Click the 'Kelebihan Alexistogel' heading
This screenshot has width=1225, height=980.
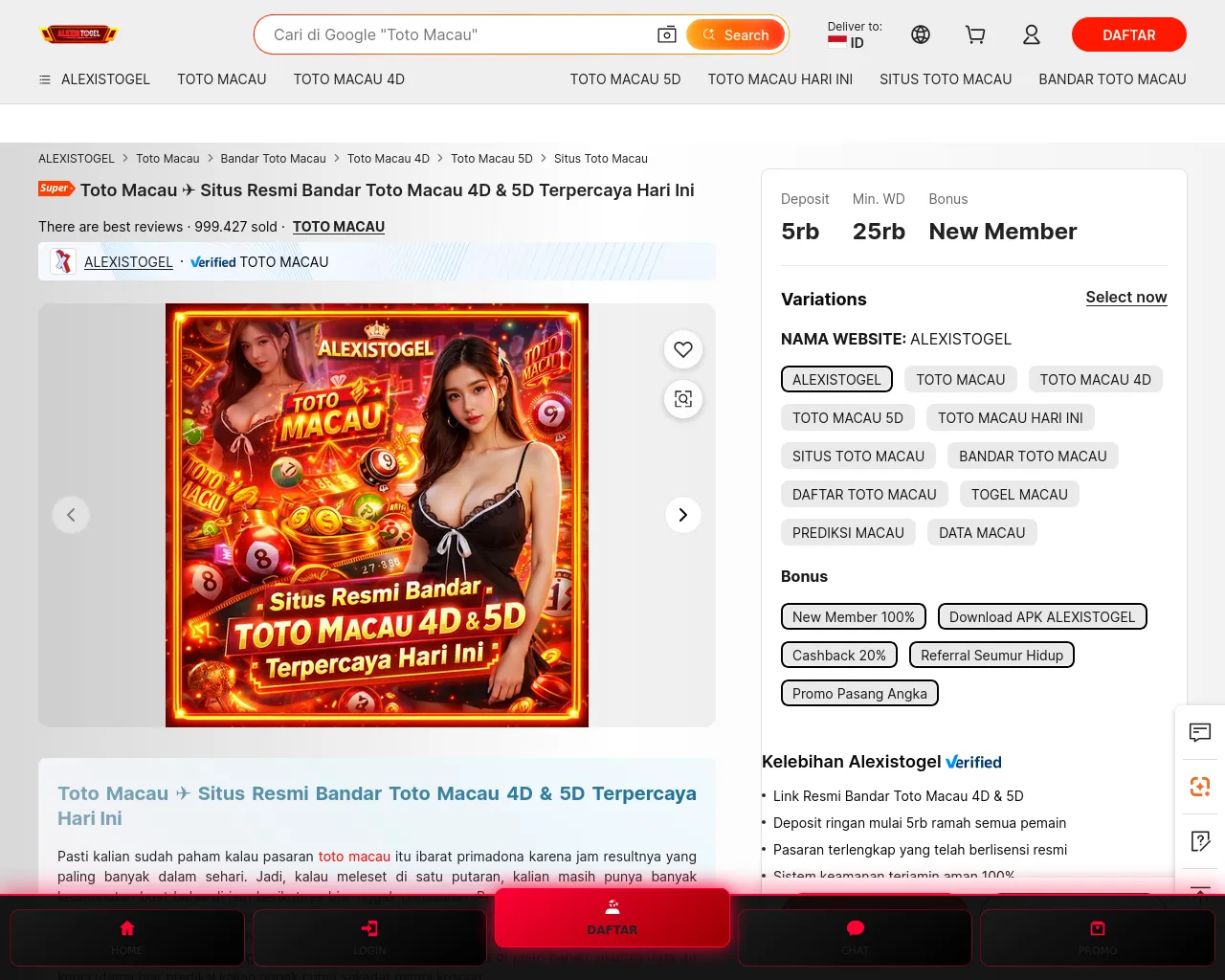tap(852, 762)
